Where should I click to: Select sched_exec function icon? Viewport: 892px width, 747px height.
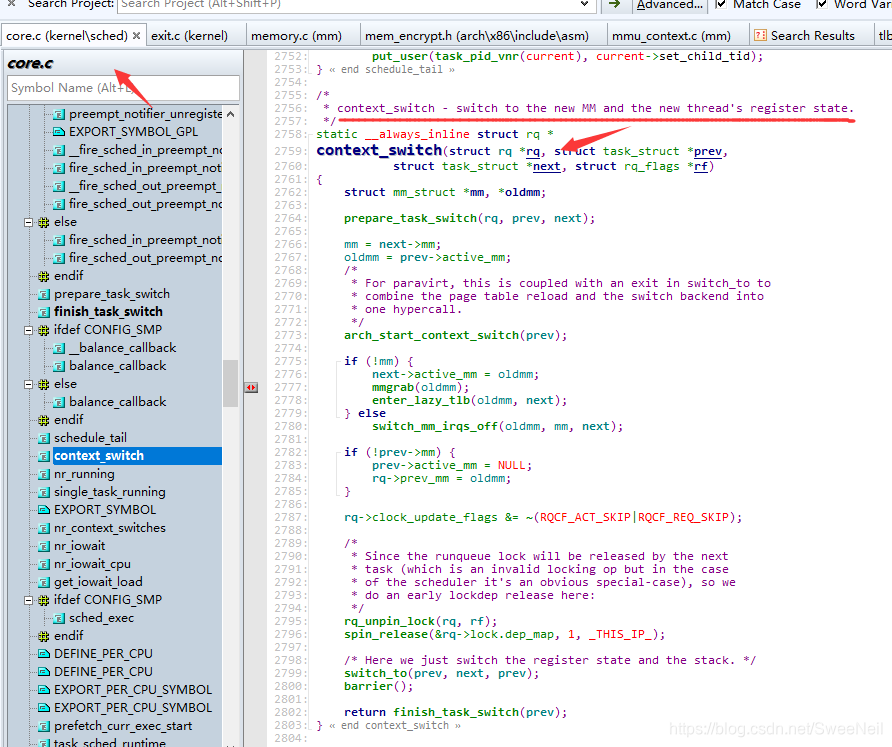59,618
